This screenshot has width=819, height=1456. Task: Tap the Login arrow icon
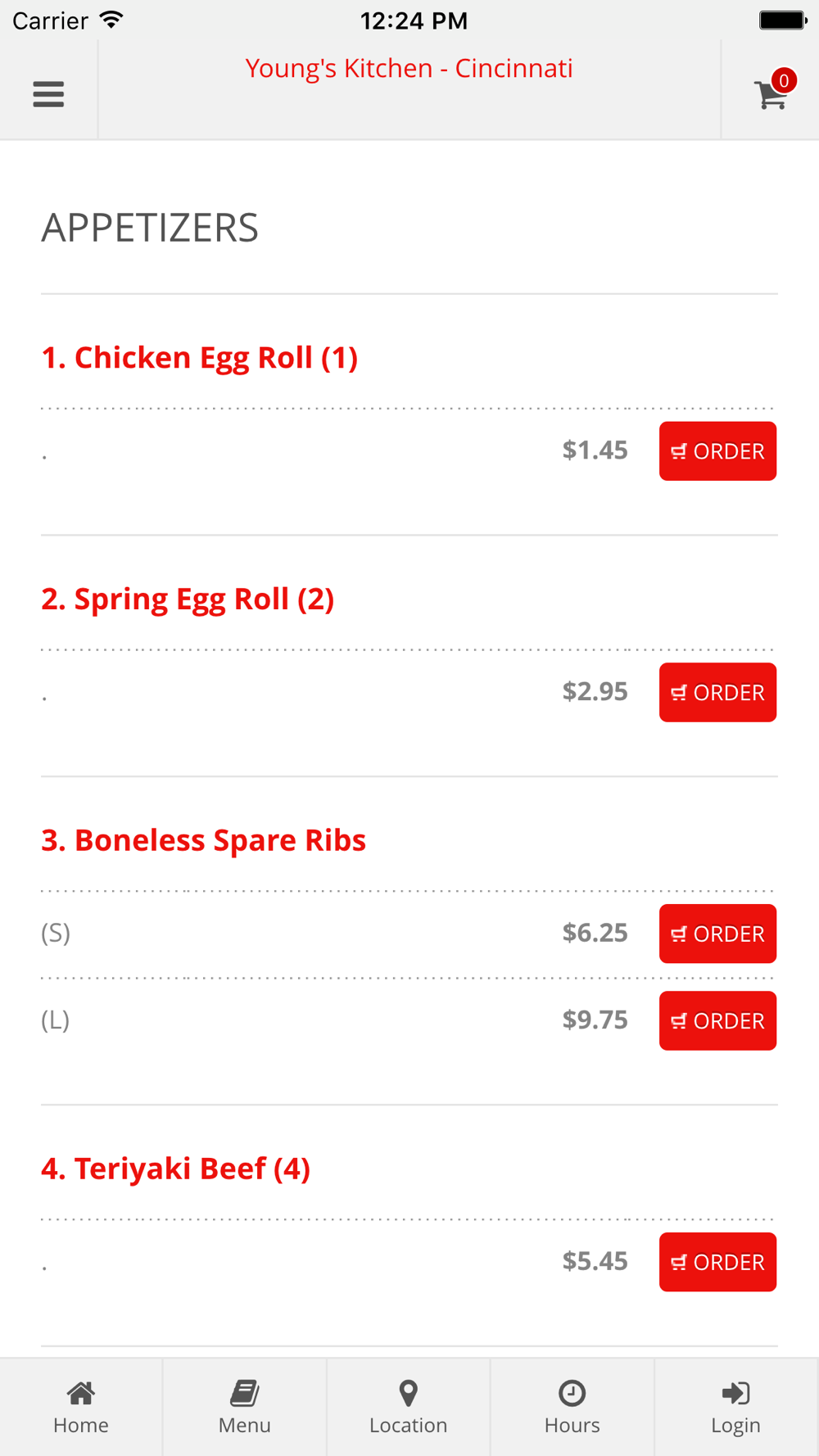pos(735,1393)
